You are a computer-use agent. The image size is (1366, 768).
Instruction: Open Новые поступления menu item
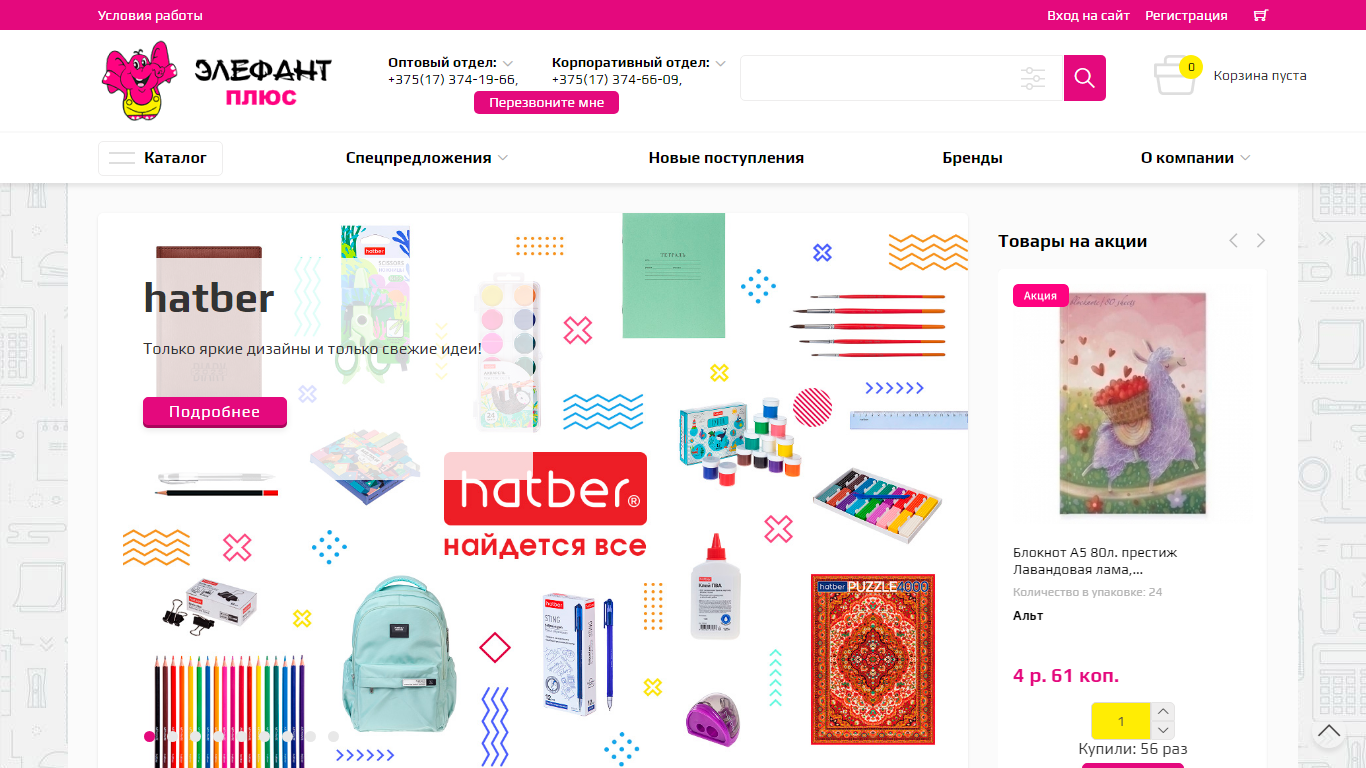726,158
